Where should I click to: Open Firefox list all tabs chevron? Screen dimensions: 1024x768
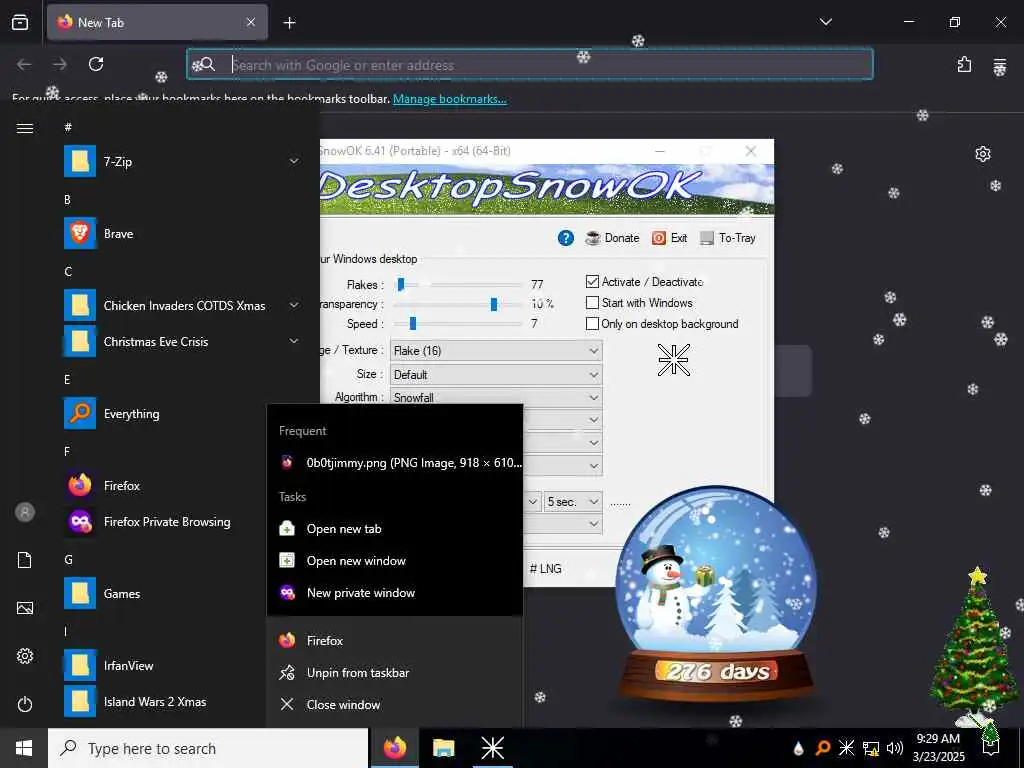click(825, 22)
